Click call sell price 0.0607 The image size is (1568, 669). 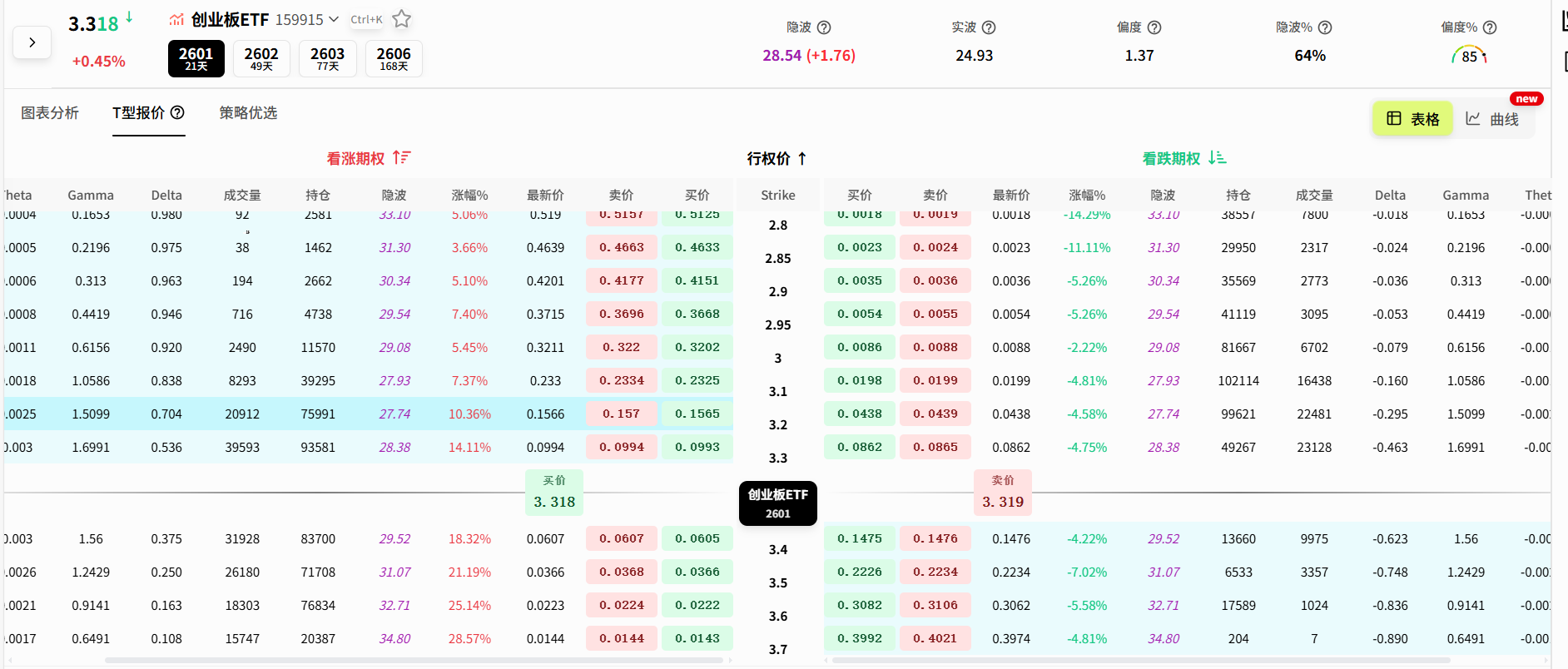pos(622,538)
